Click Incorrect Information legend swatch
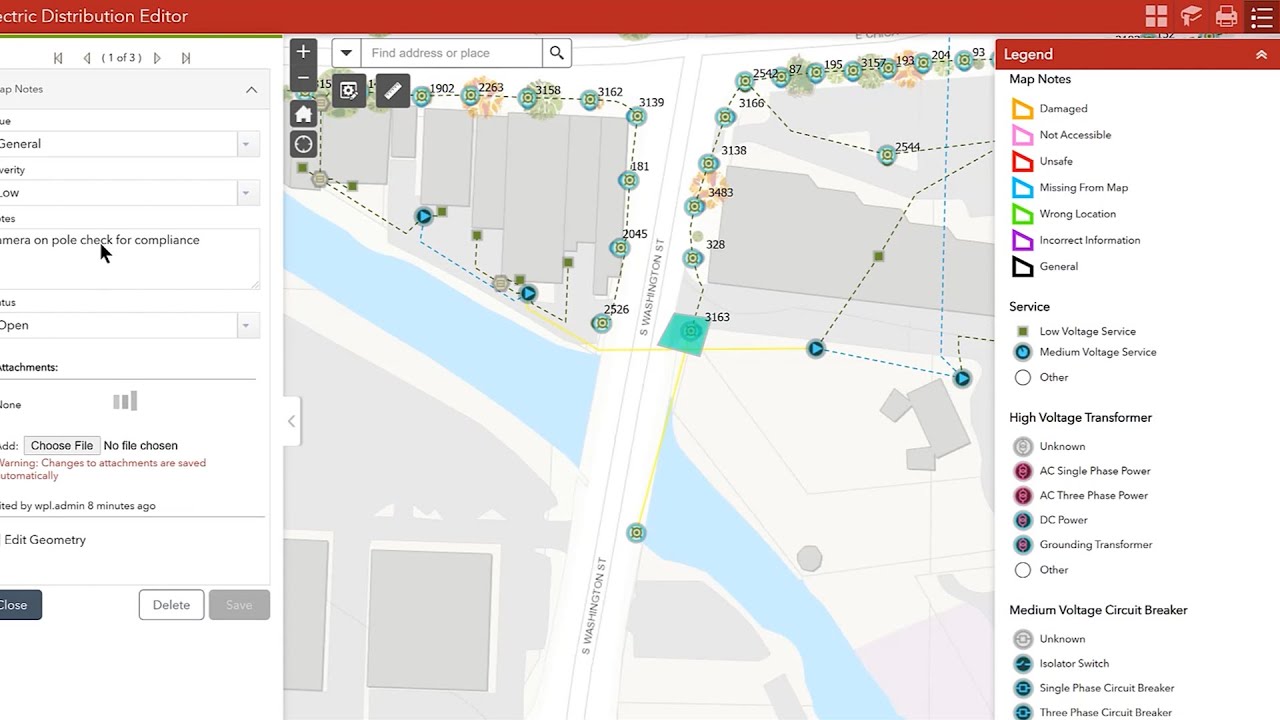Screen dimensions: 1280x720 tap(1022, 240)
